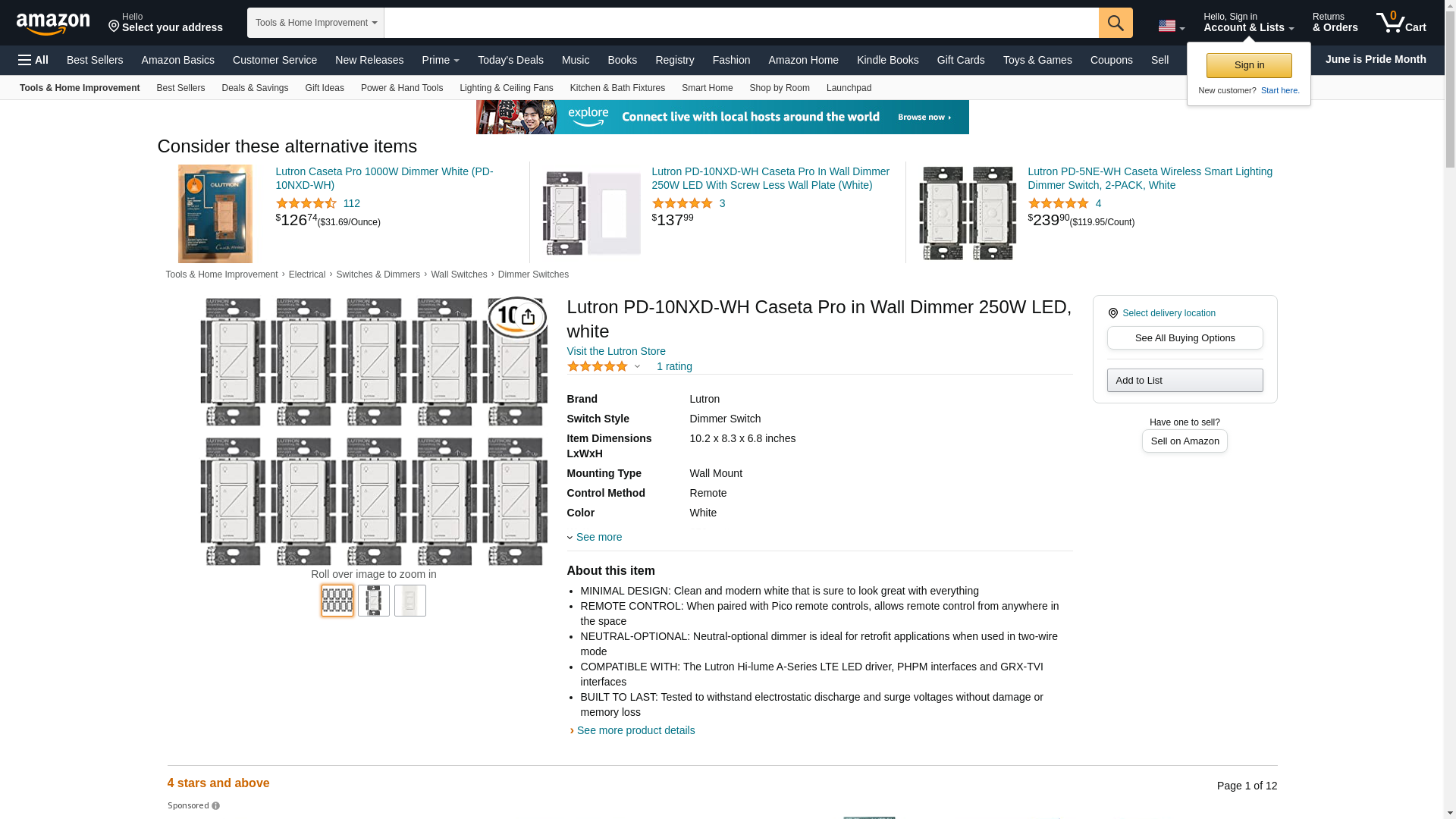Expand See more product specs

pyautogui.click(x=598, y=537)
